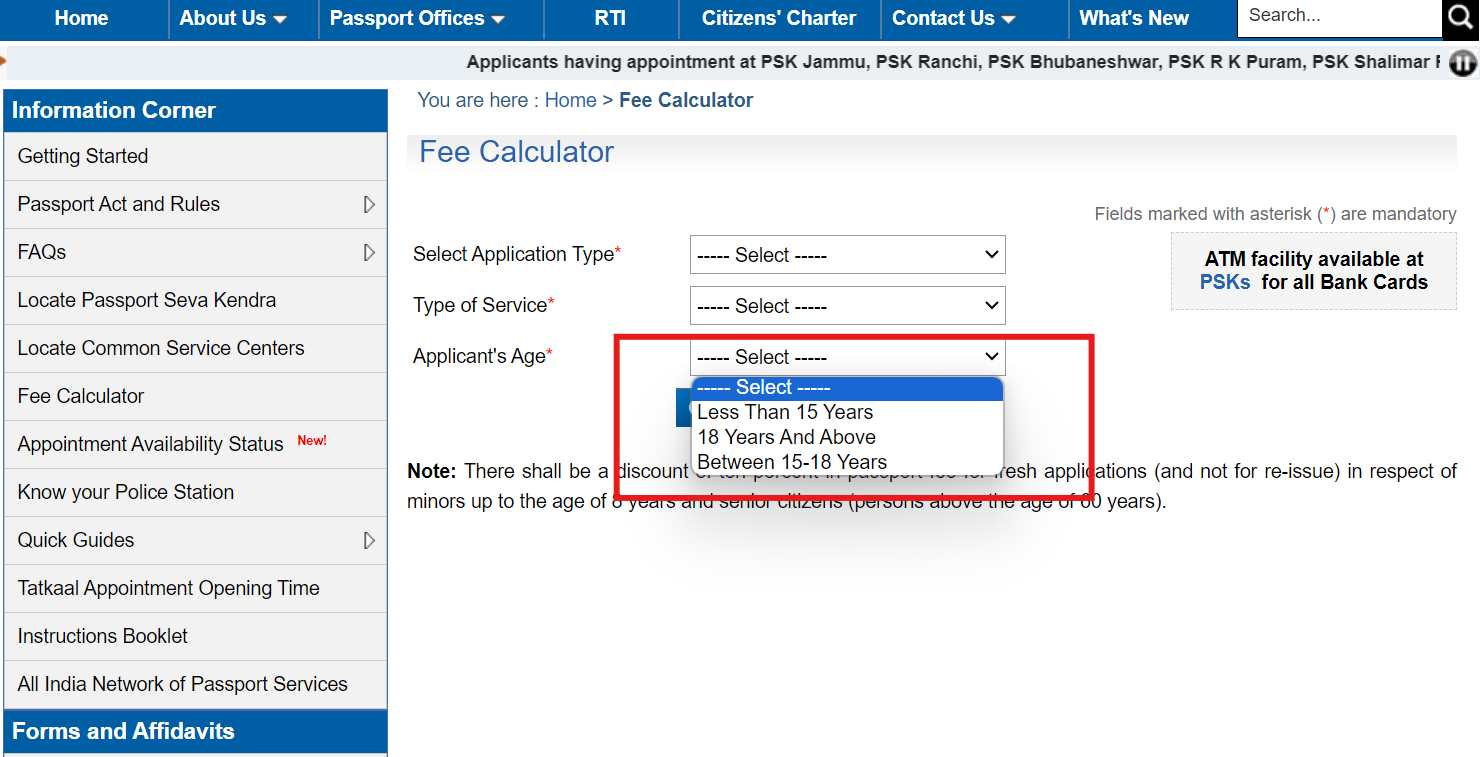Select the highlighted ----- Select ----- list option

click(x=847, y=388)
